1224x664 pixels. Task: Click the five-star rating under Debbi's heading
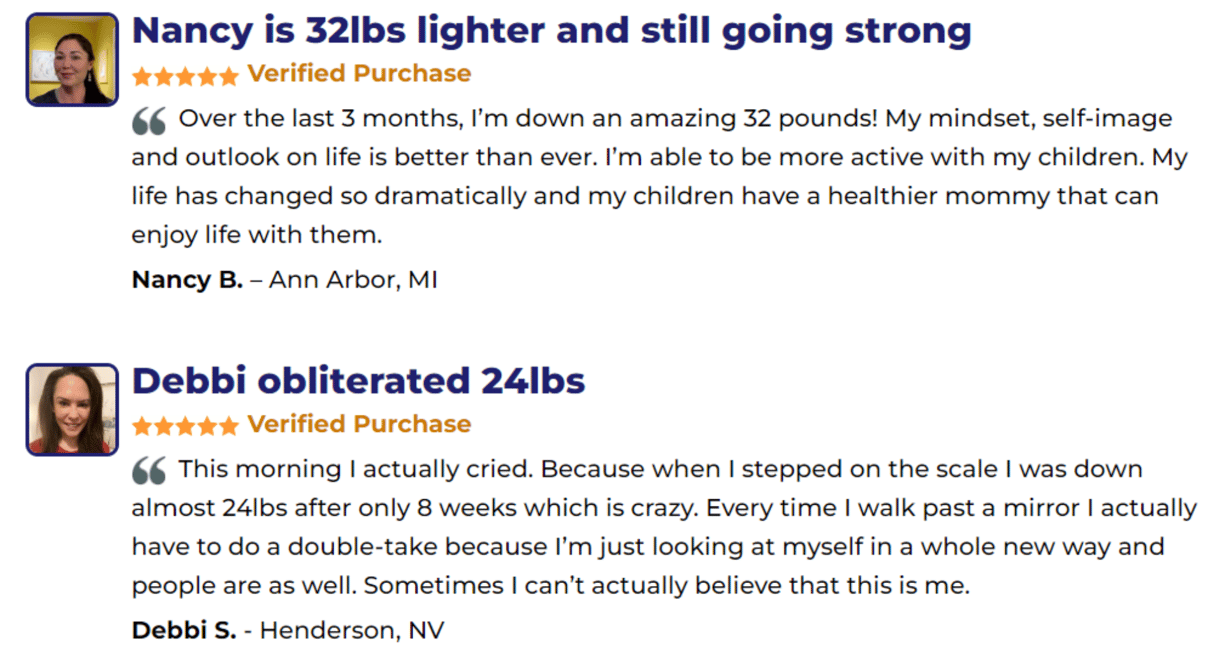[x=185, y=425]
